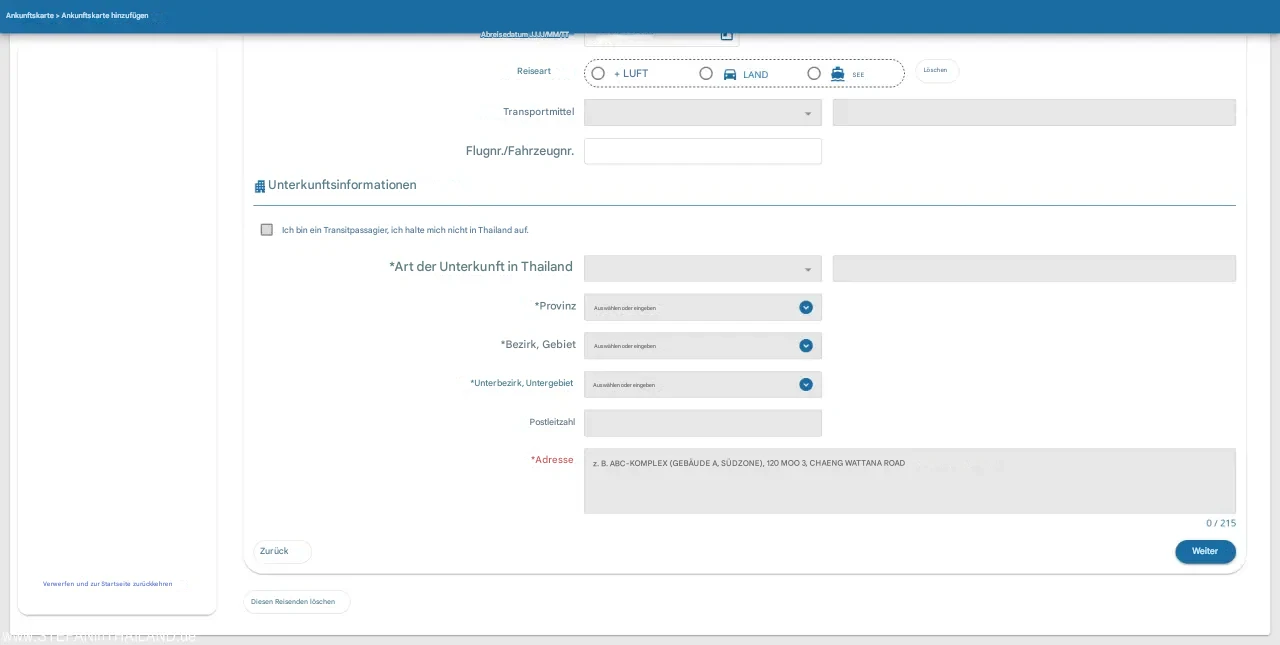The width and height of the screenshot is (1280, 645).
Task: Check the Transitpassagier checkbox
Action: coord(267,230)
